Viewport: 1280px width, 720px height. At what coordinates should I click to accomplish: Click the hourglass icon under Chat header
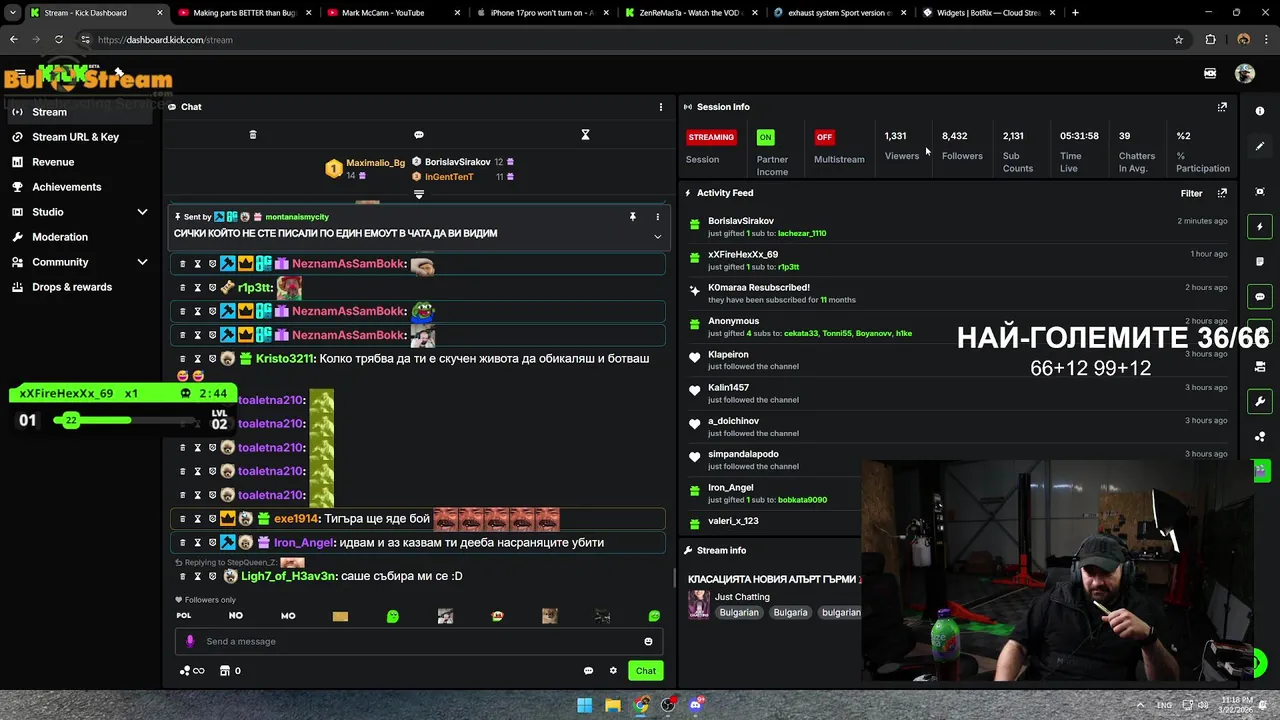point(586,135)
